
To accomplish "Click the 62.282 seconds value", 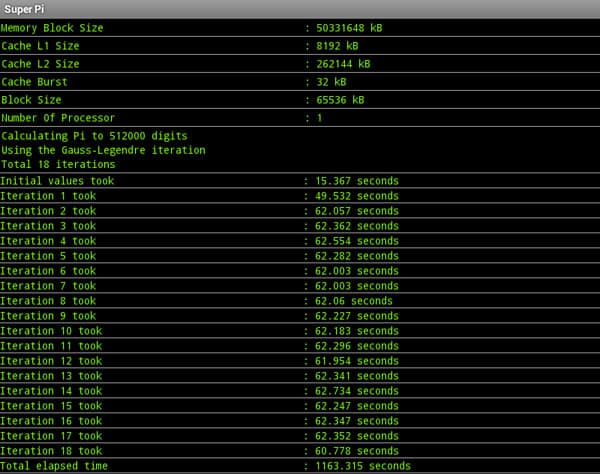I will [x=357, y=256].
